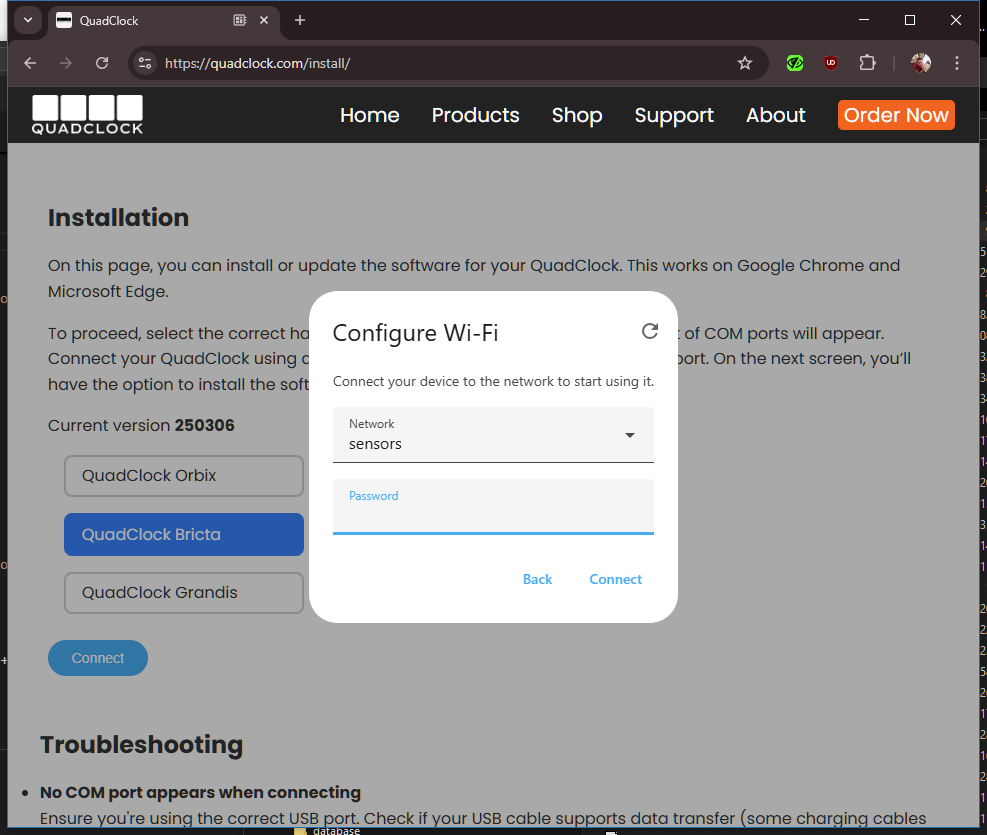The width and height of the screenshot is (987, 835).
Task: Click Back in the Wi-Fi dialog
Action: pos(537,579)
